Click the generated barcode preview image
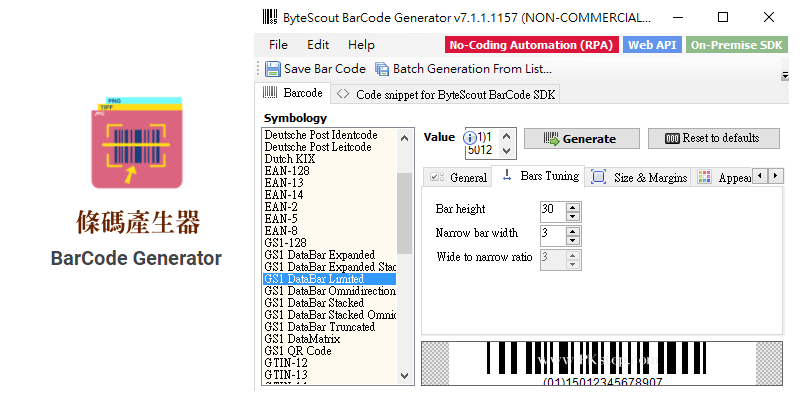The image size is (800, 400). [602, 363]
